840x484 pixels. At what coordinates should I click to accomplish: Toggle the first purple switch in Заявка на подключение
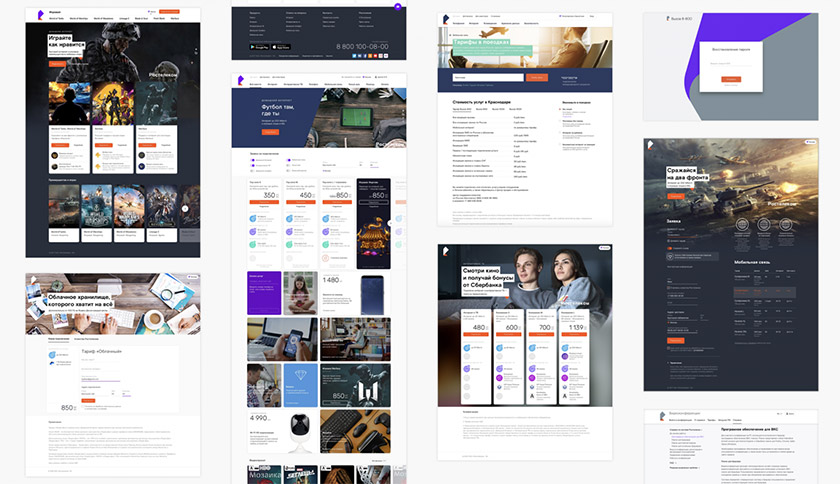pos(253,160)
